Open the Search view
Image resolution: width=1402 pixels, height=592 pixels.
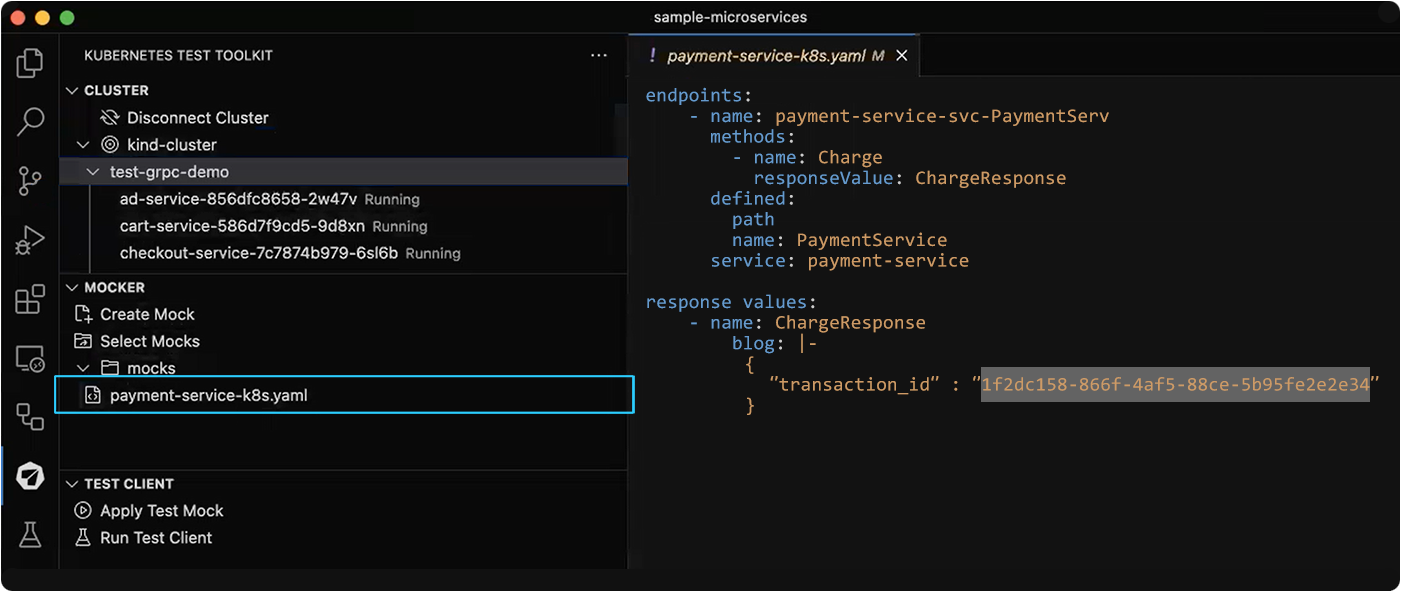coord(30,121)
